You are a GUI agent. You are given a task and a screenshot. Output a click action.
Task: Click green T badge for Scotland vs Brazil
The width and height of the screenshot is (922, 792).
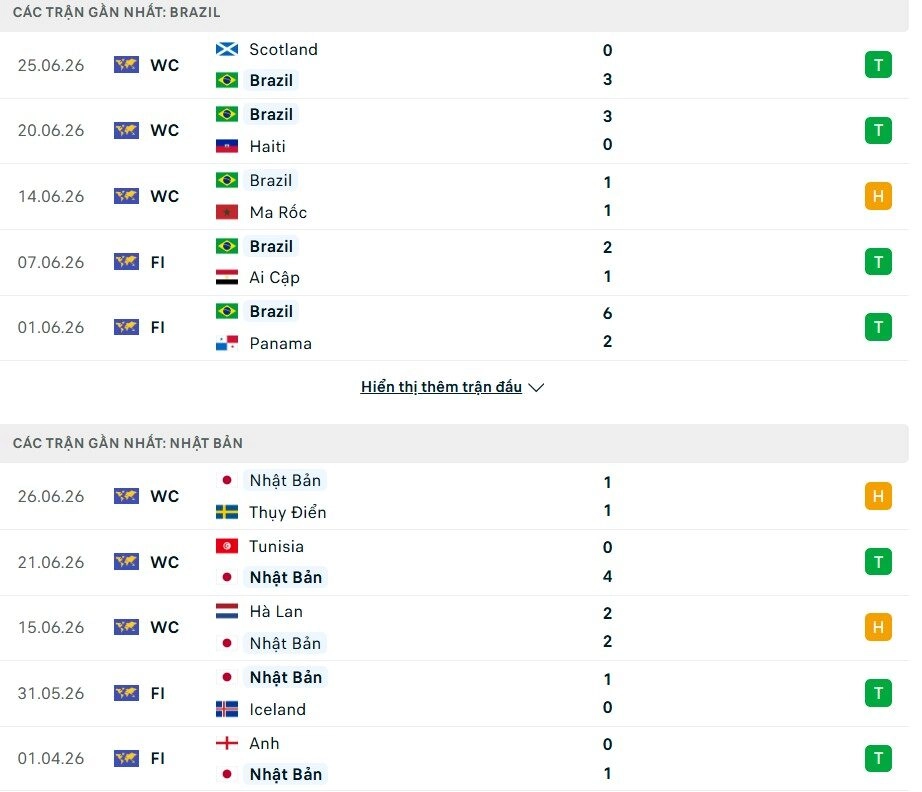pyautogui.click(x=878, y=65)
